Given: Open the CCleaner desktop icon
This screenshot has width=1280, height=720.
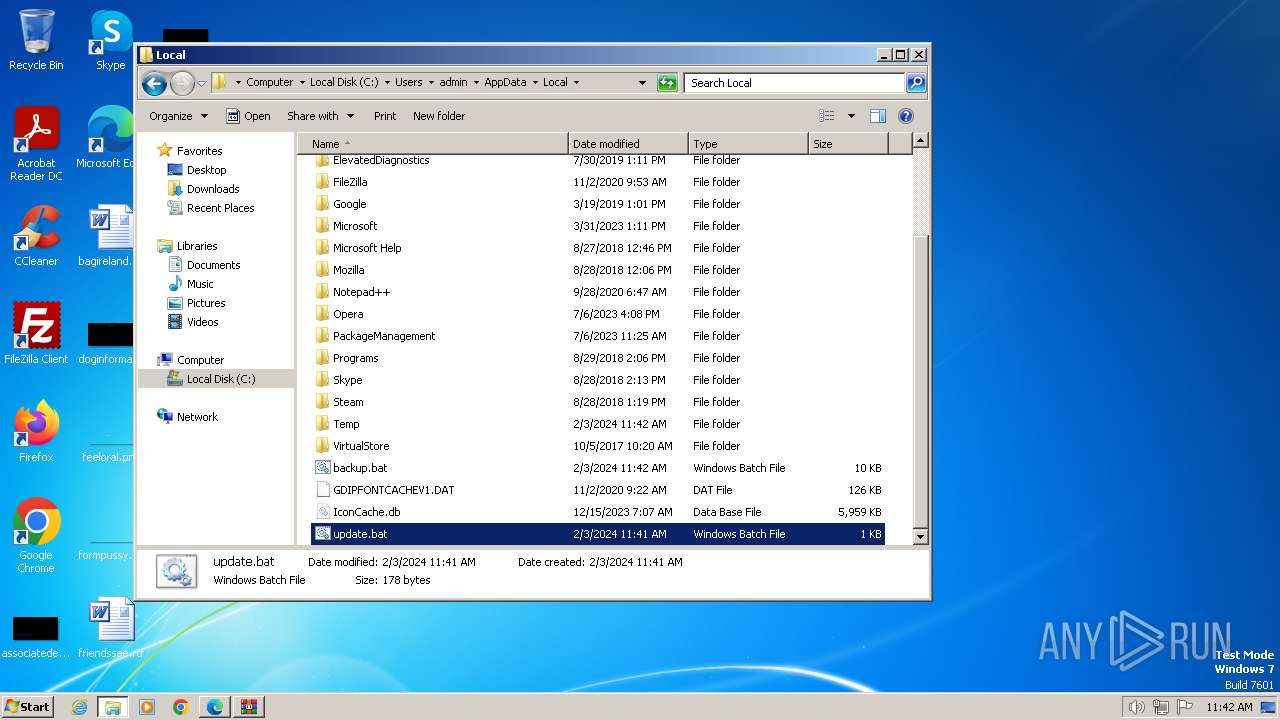Looking at the screenshot, I should click(36, 236).
